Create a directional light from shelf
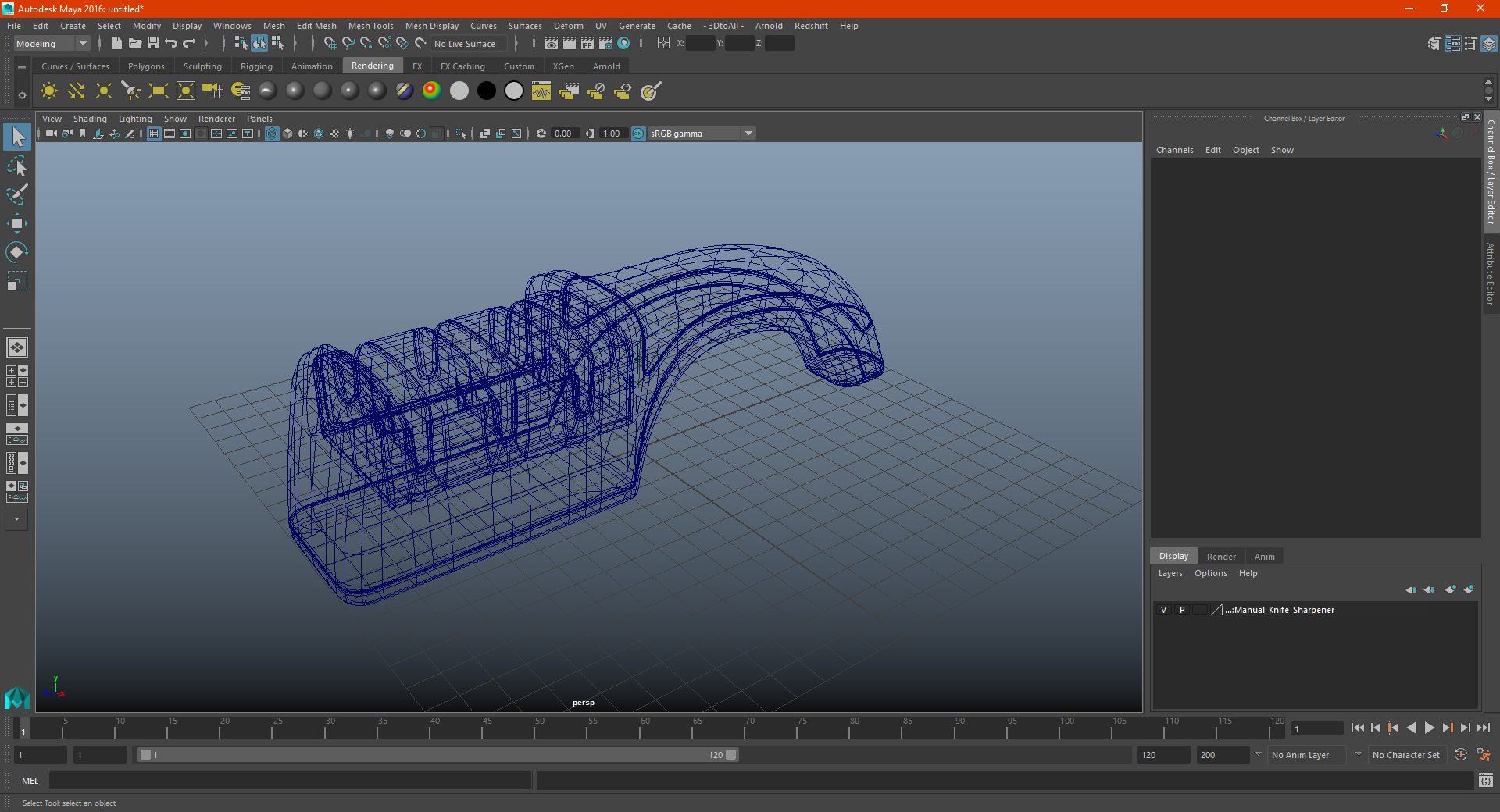The image size is (1500, 812). click(77, 91)
